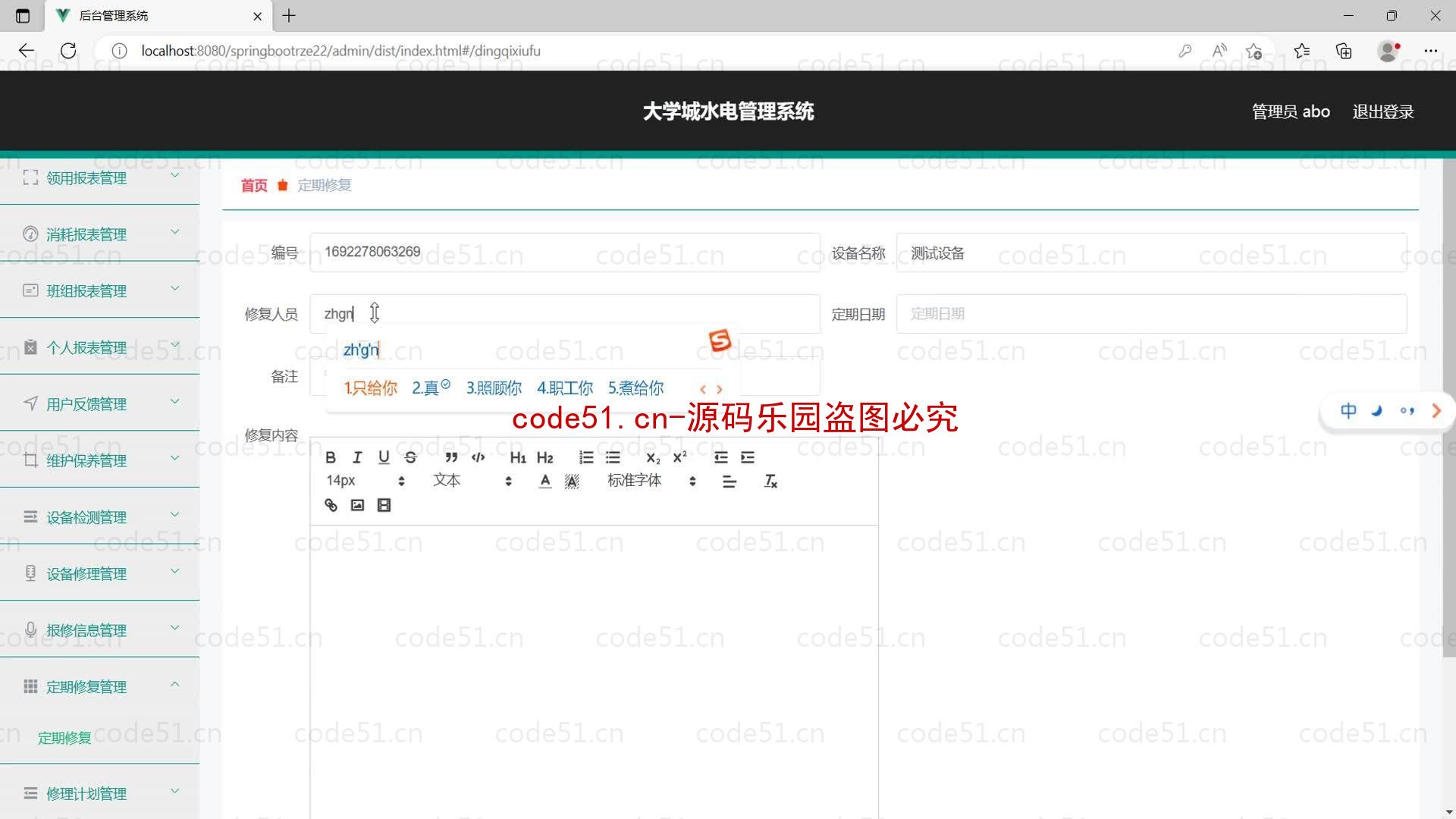Click the 编号 input field

pos(565,253)
